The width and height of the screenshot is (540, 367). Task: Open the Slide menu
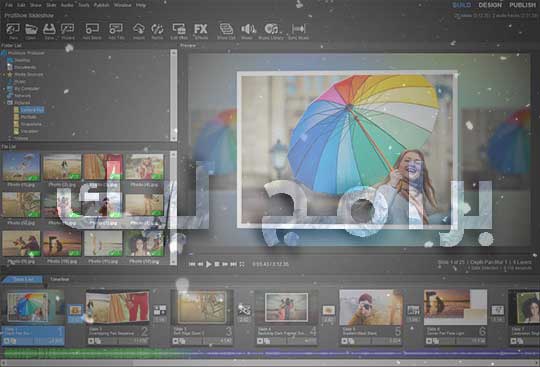pos(51,5)
